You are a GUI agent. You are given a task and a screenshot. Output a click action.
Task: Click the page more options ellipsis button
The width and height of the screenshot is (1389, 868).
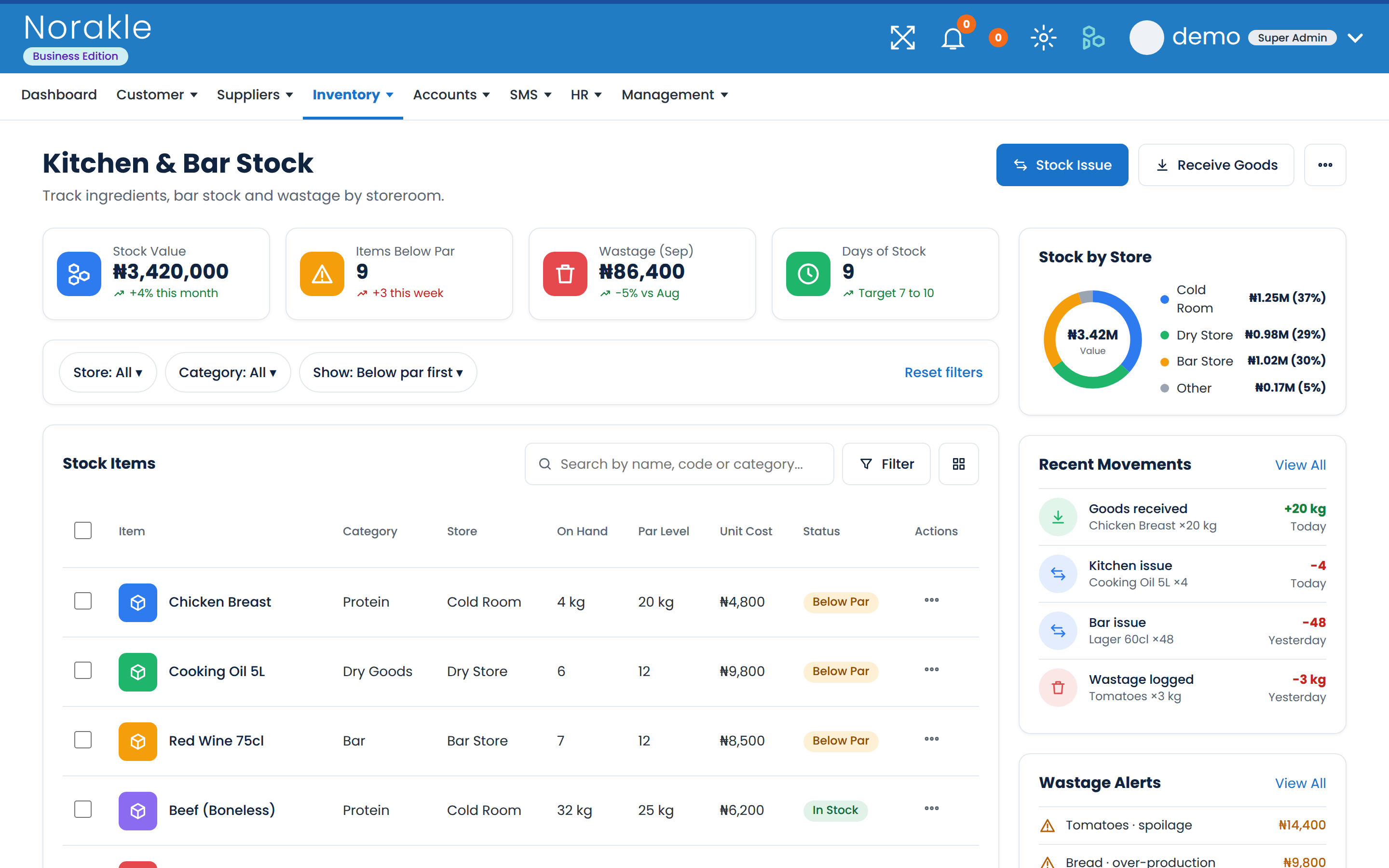(1325, 165)
